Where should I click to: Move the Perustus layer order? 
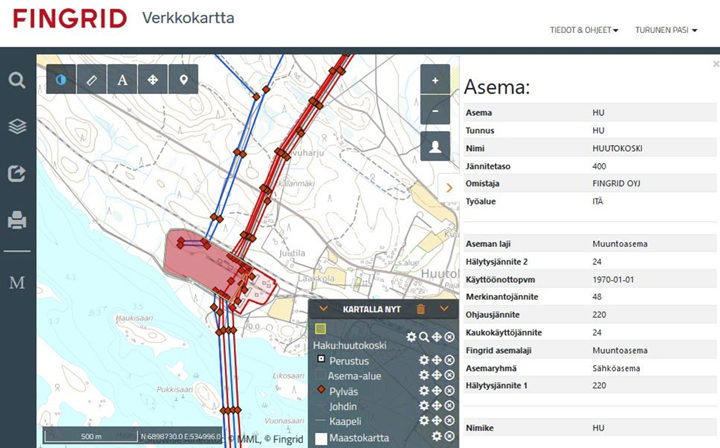[437, 360]
